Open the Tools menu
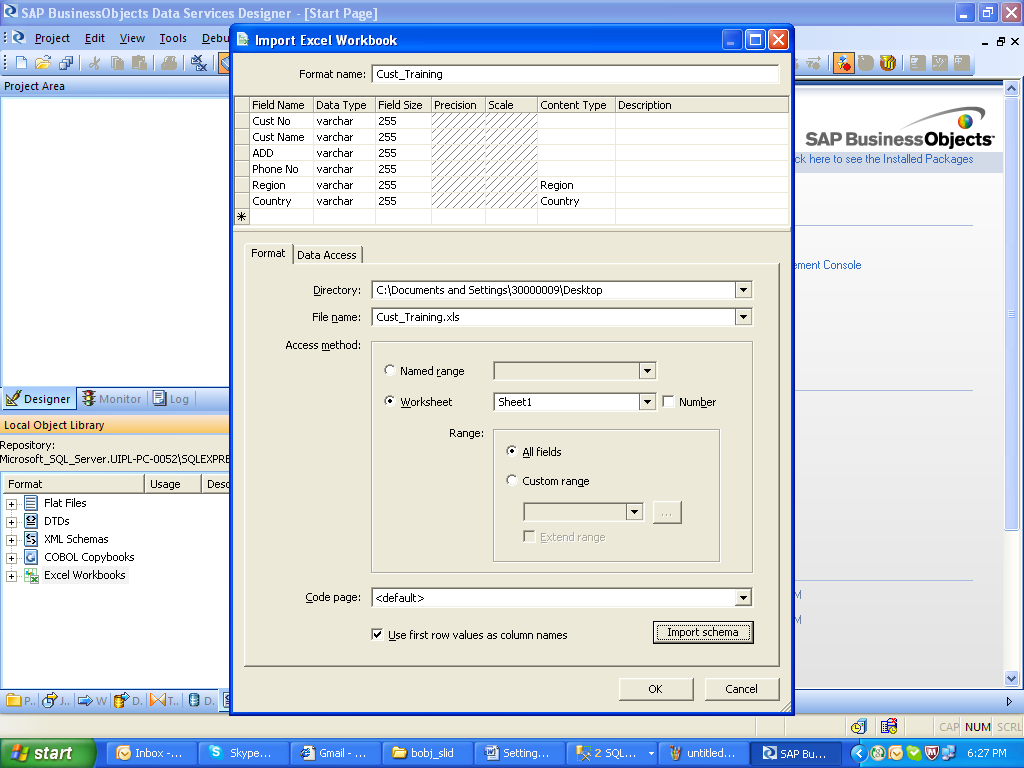 (x=173, y=38)
